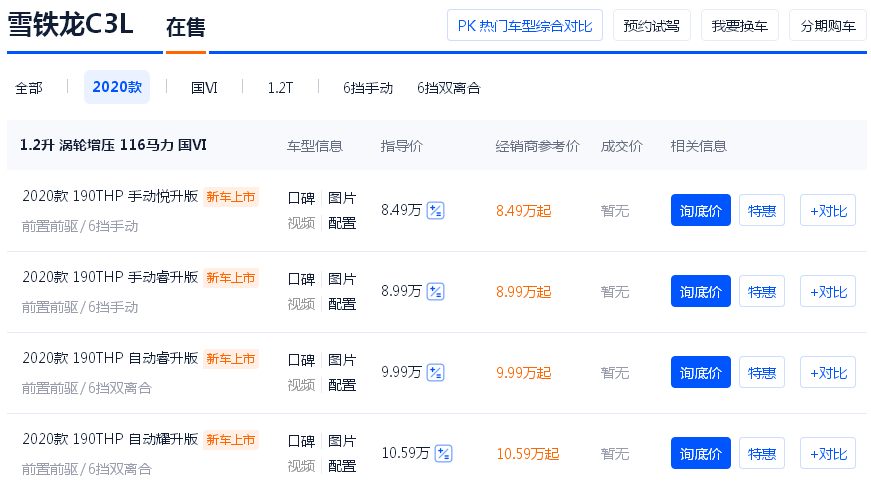
Task: Open price calculator icon beside 8.49万
Action: [435, 211]
